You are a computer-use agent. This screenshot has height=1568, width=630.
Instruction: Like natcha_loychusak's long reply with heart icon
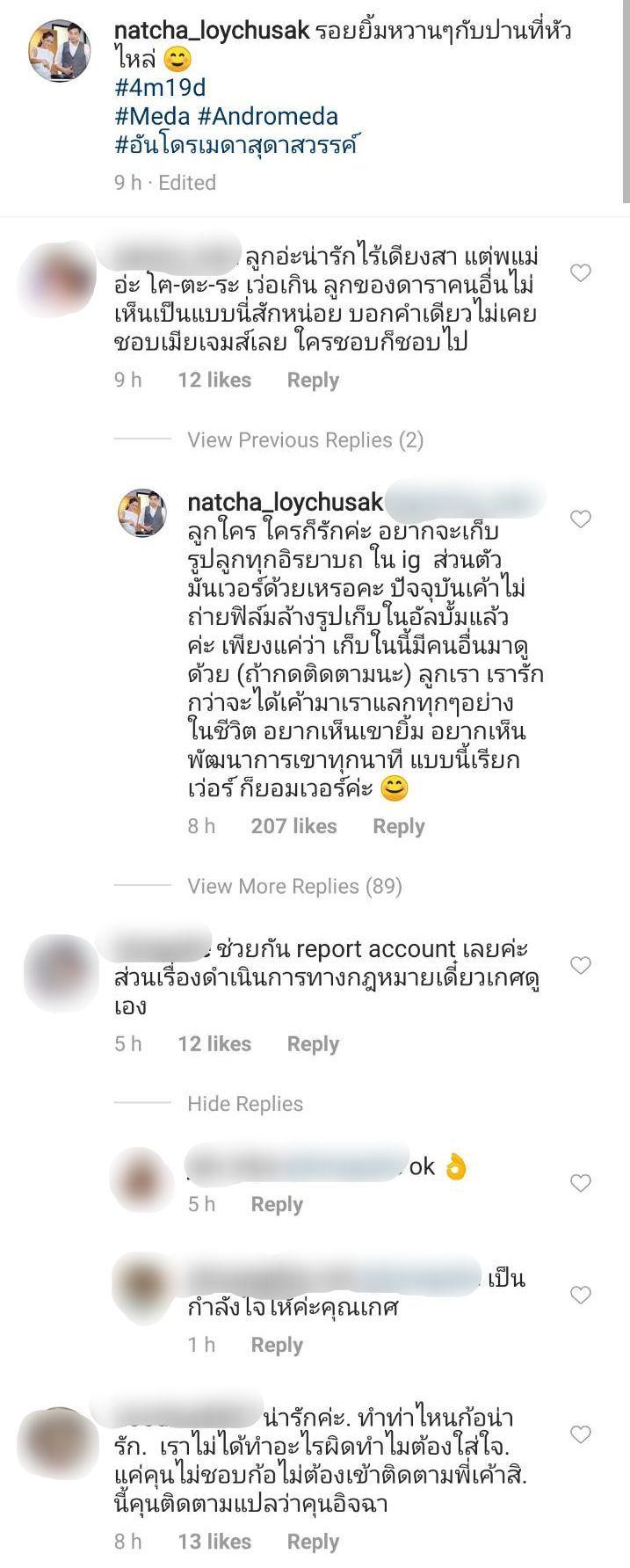(x=580, y=519)
